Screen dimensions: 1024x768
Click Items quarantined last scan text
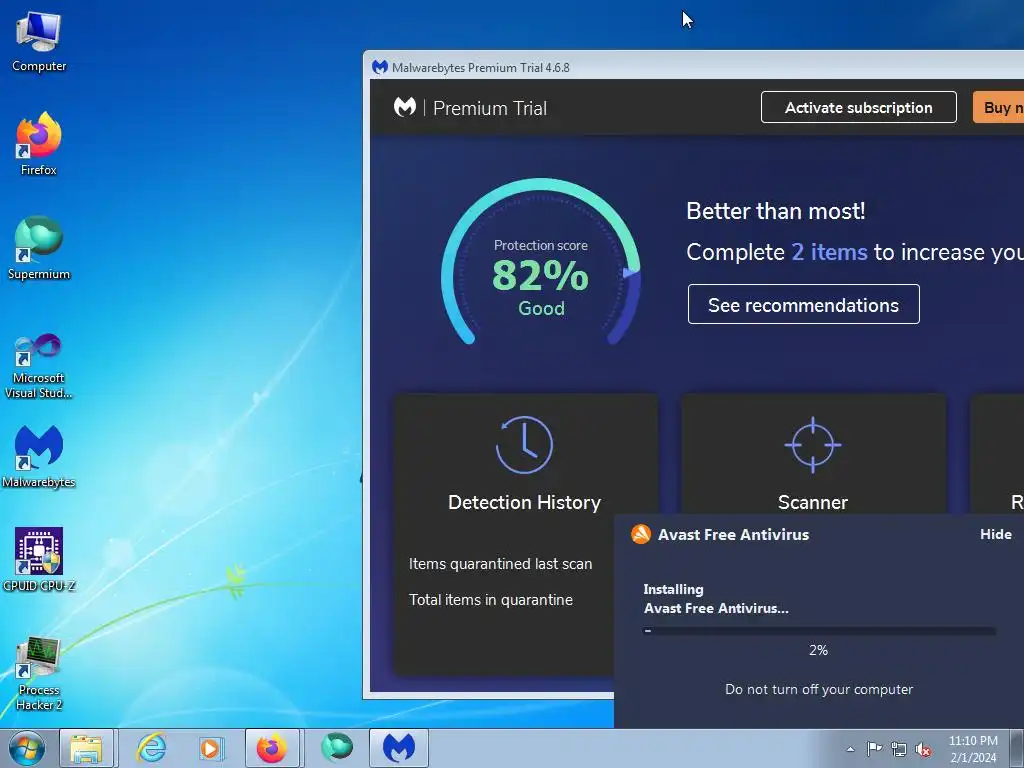tap(500, 564)
